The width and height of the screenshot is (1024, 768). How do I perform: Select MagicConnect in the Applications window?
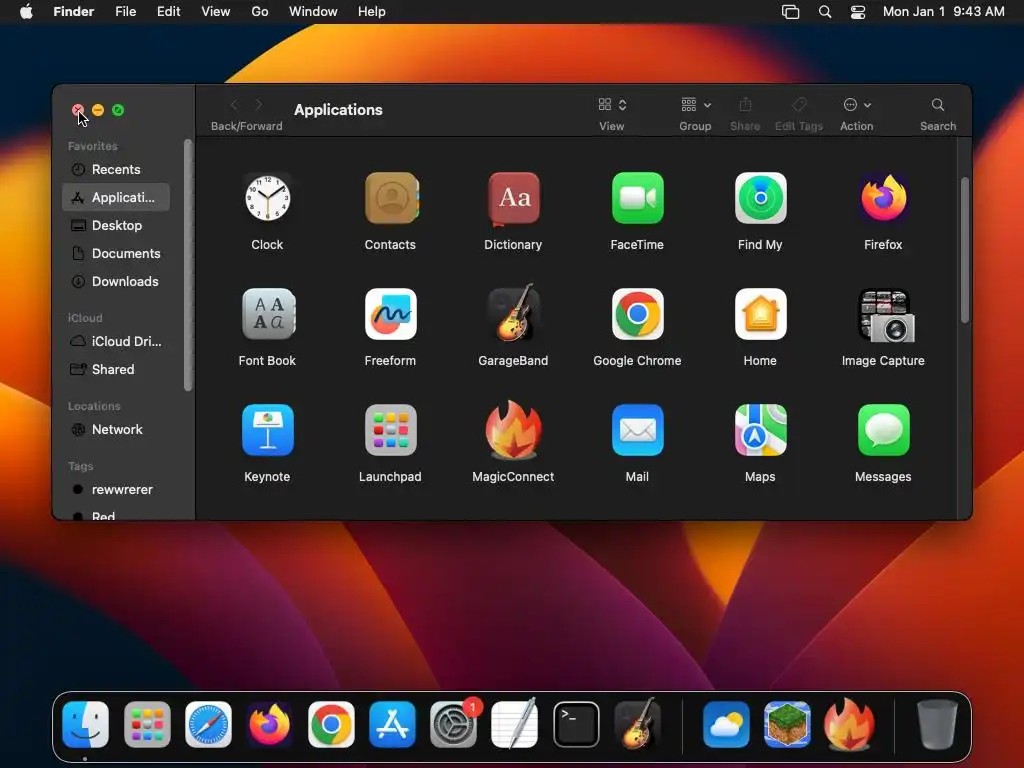[513, 430]
